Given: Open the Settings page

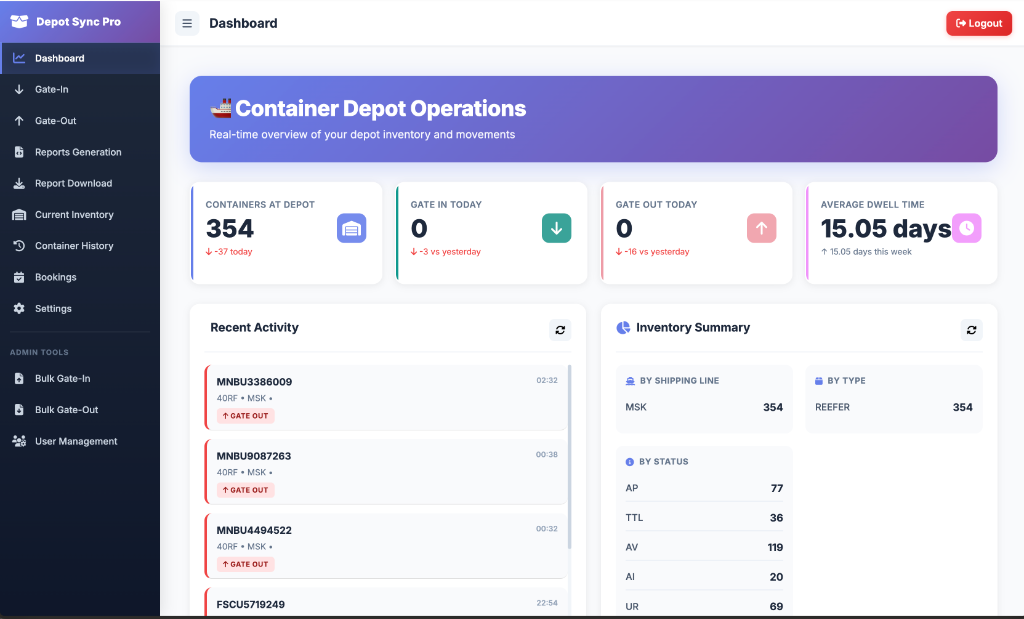Looking at the screenshot, I should [x=52, y=308].
